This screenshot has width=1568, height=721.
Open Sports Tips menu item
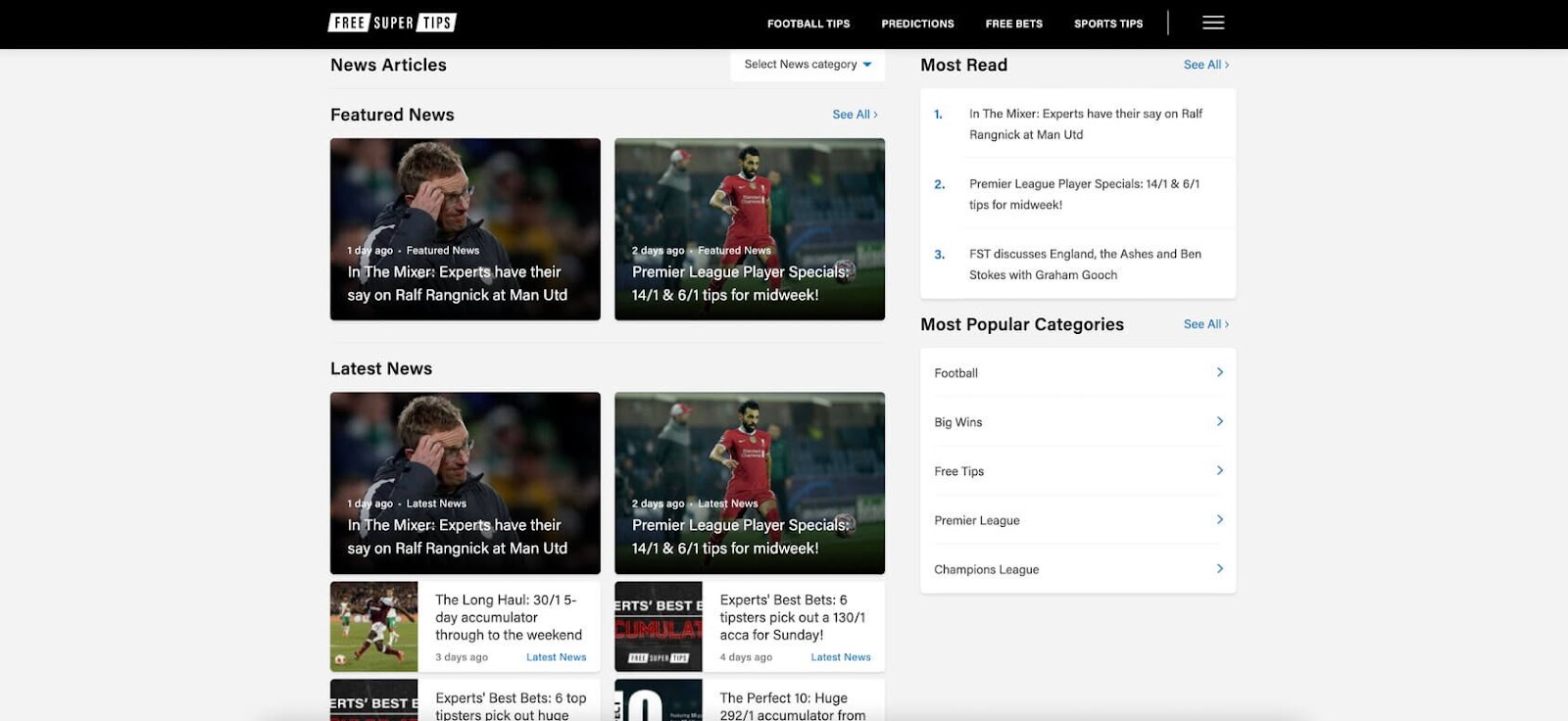[1108, 24]
